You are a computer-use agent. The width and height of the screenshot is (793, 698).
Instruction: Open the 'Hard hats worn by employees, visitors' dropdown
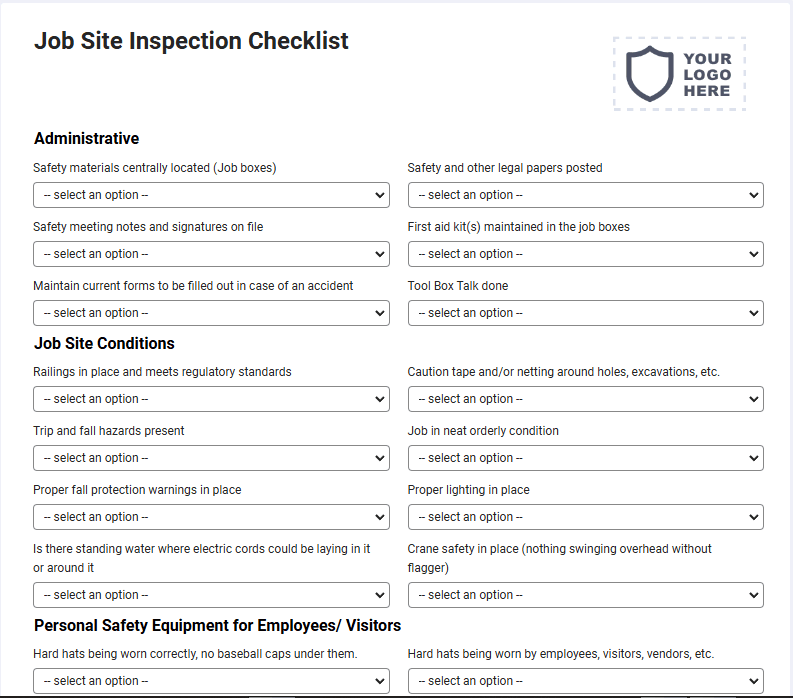586,681
